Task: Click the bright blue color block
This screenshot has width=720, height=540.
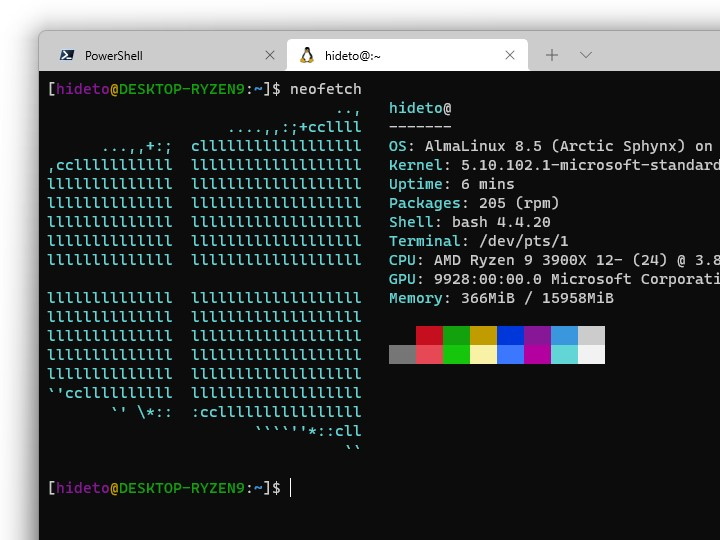Action: click(x=510, y=354)
